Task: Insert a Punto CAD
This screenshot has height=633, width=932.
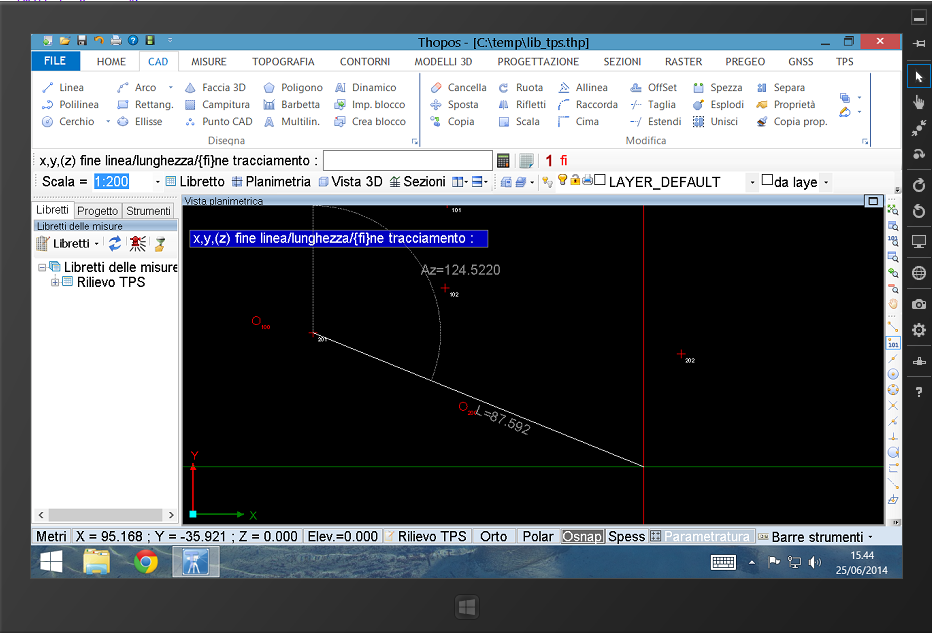Action: point(218,121)
